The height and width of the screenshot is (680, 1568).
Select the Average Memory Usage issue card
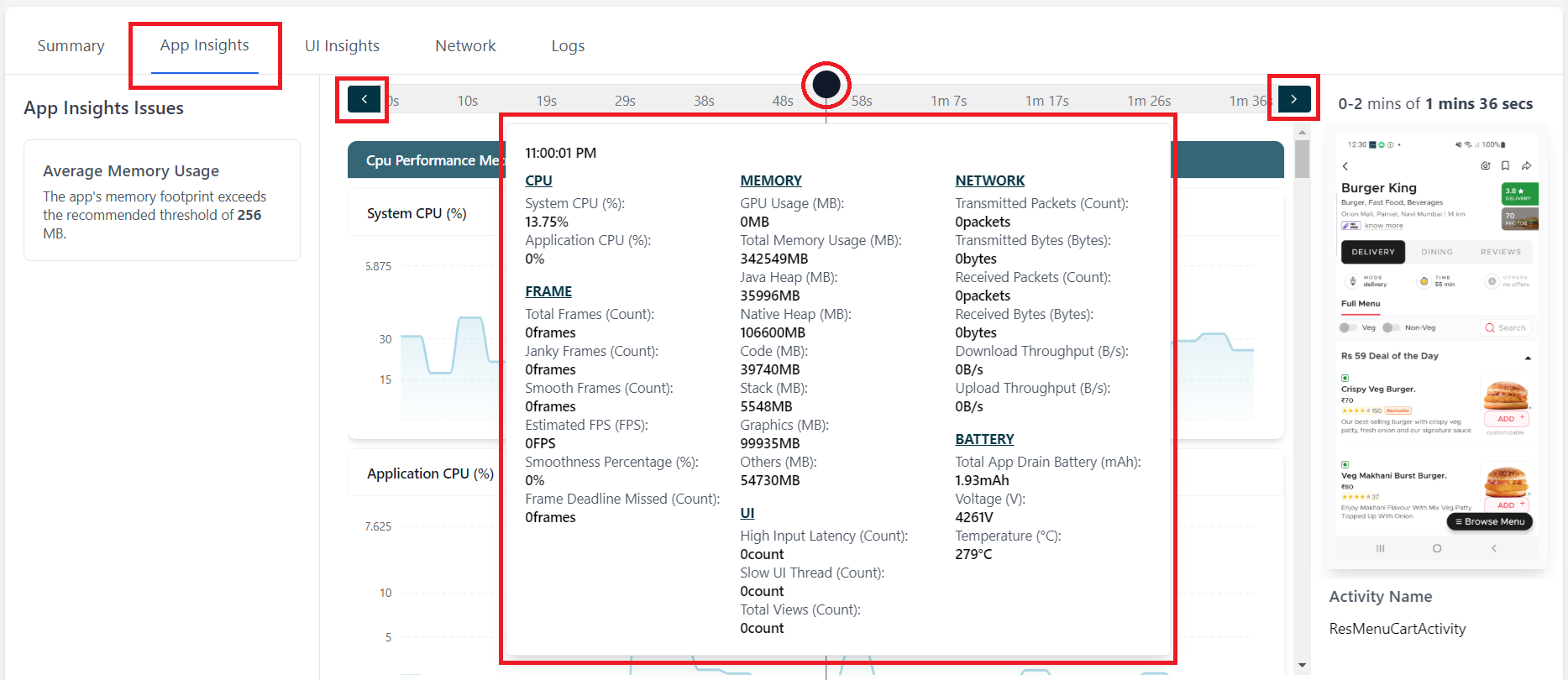[x=162, y=201]
